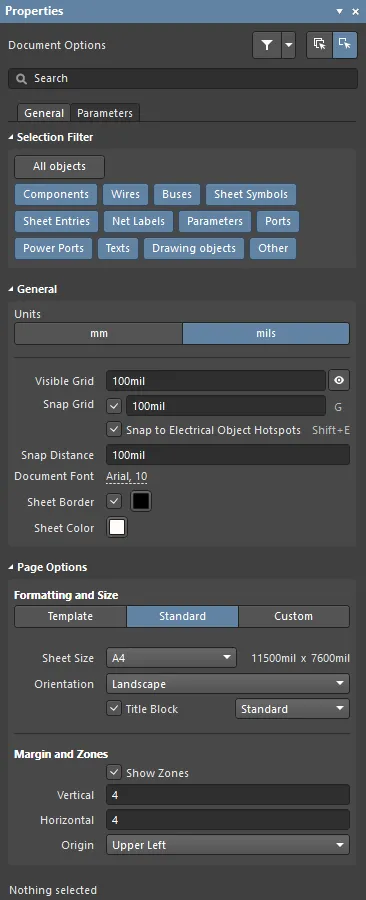Click the filter funnel icon

pyautogui.click(x=267, y=45)
